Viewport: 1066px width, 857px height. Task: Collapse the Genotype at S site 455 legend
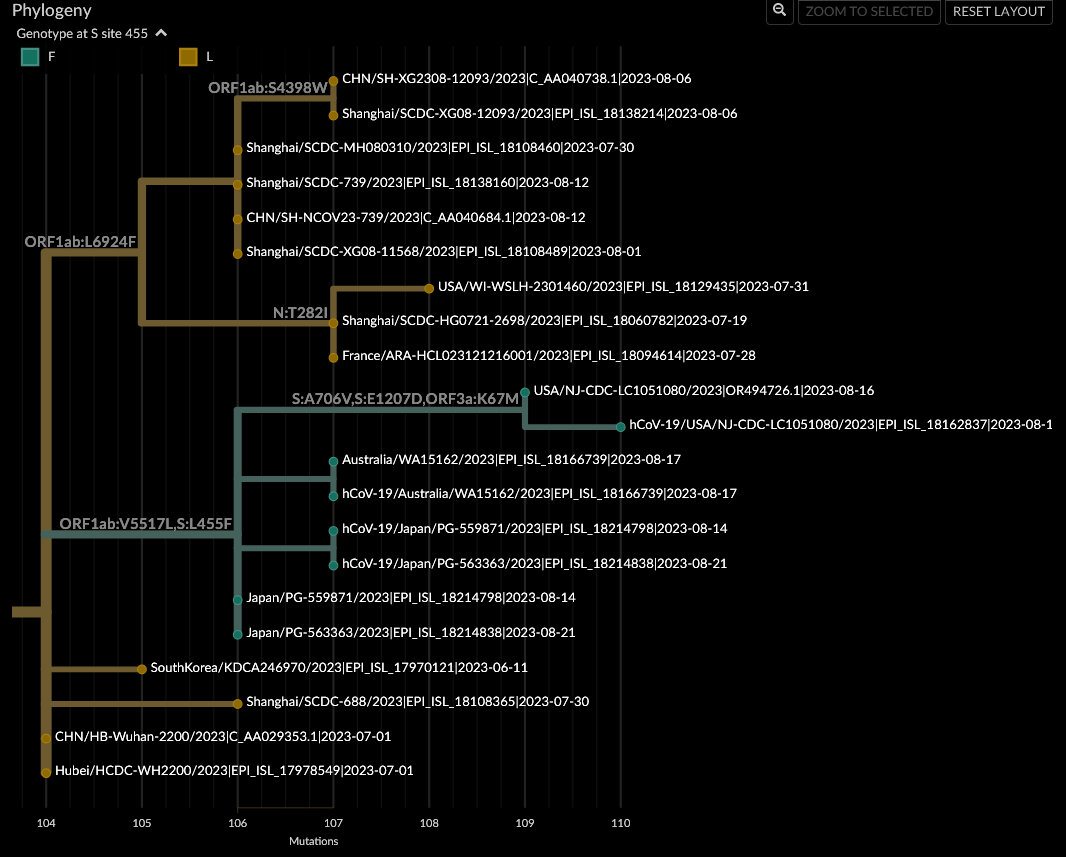tap(160, 33)
